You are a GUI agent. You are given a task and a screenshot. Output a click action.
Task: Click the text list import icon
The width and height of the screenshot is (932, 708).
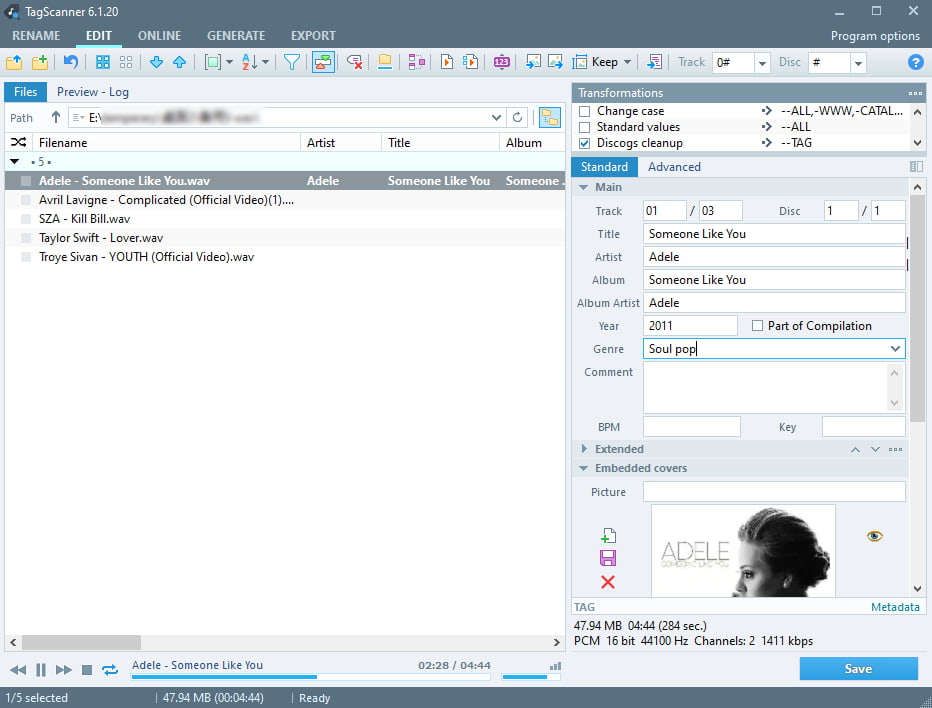[654, 62]
